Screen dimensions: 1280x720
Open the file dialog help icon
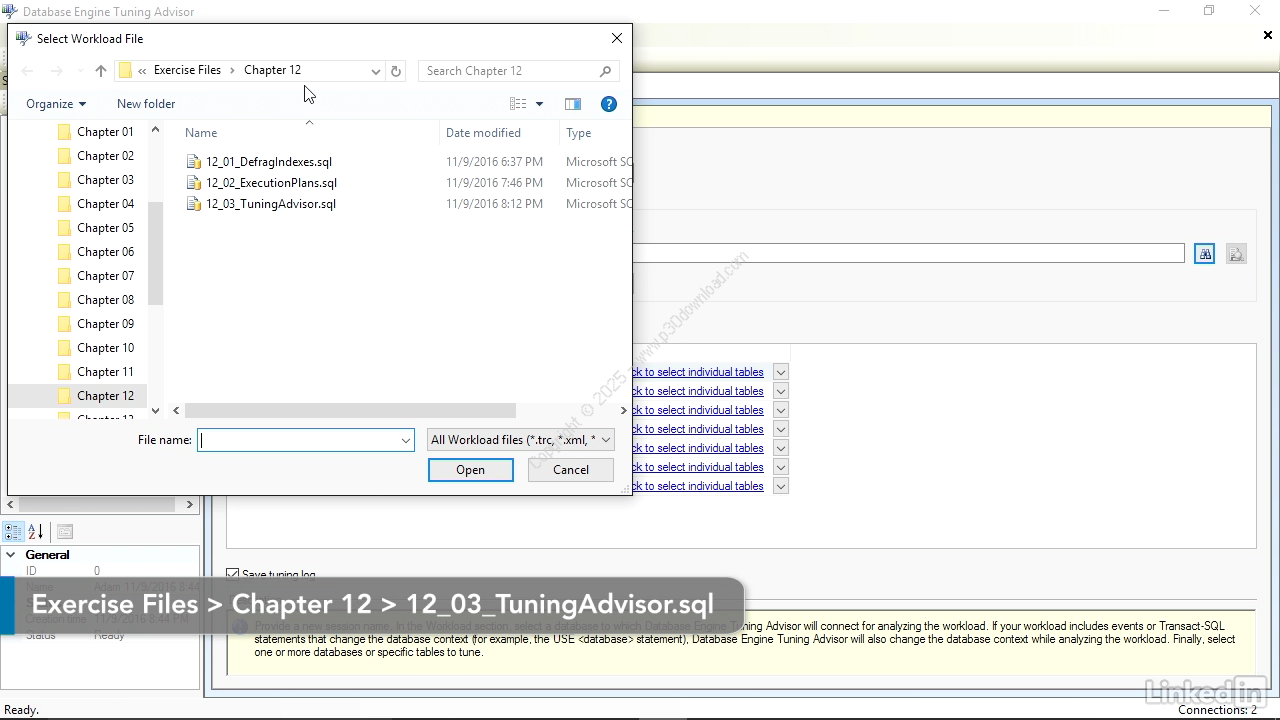click(608, 104)
